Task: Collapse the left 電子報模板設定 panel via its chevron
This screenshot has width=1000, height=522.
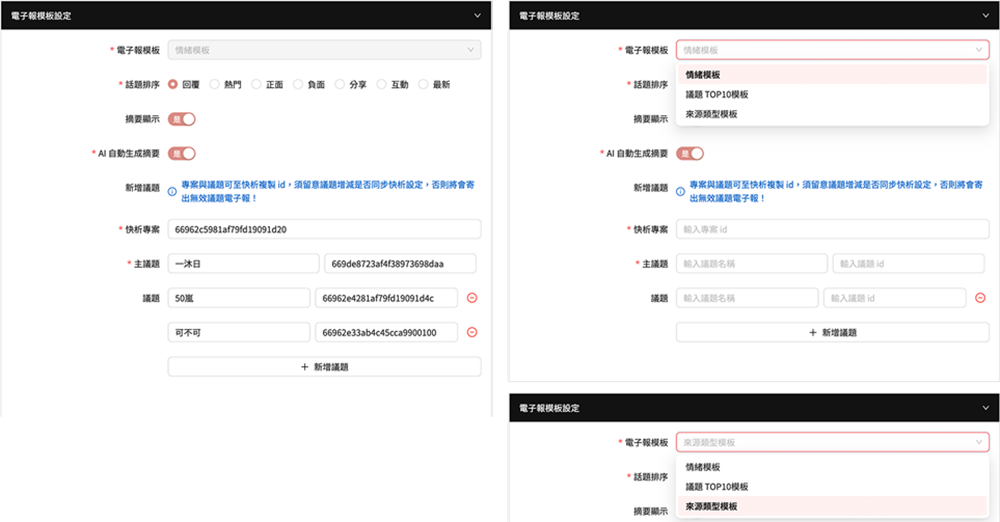Action: (x=478, y=16)
